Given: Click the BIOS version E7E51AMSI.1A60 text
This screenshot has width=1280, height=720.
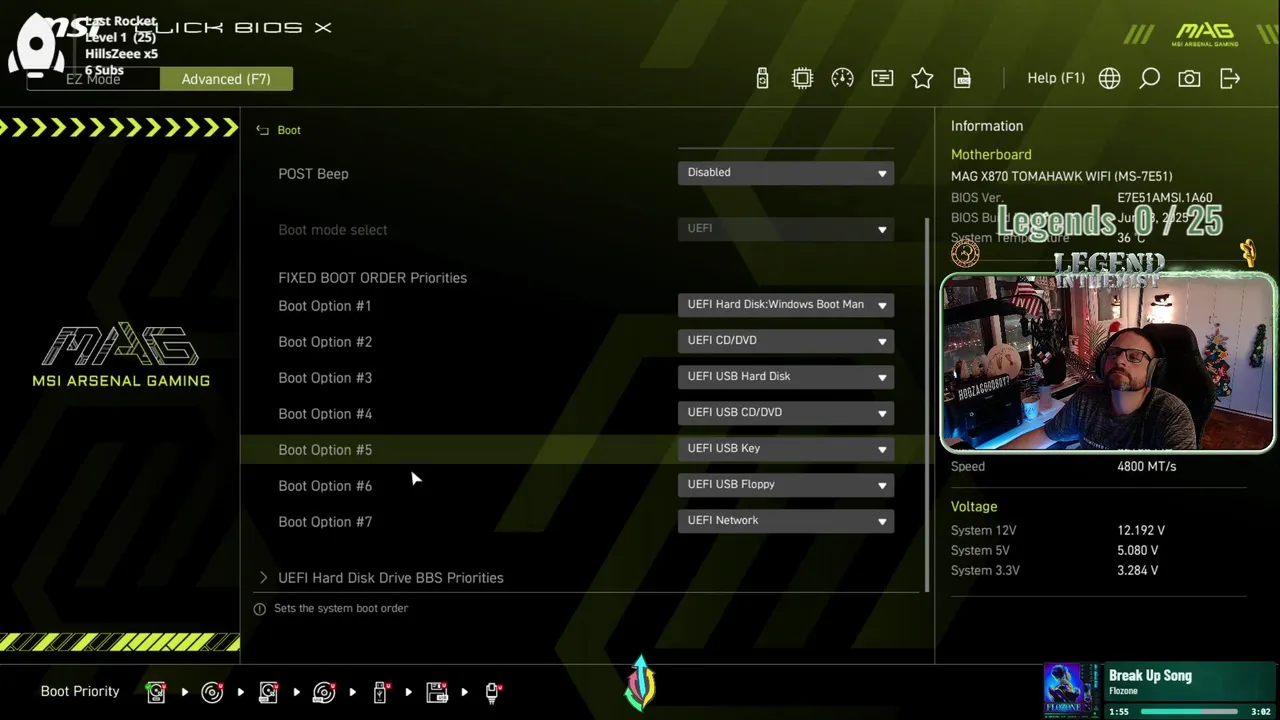Looking at the screenshot, I should coord(1165,198).
